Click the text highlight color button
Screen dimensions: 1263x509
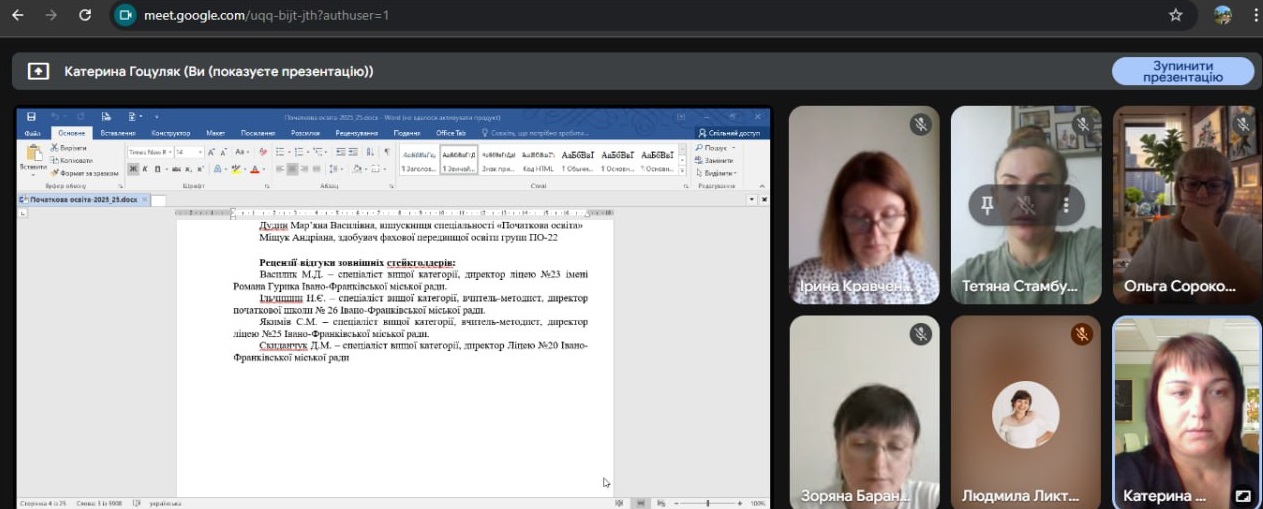click(x=235, y=169)
